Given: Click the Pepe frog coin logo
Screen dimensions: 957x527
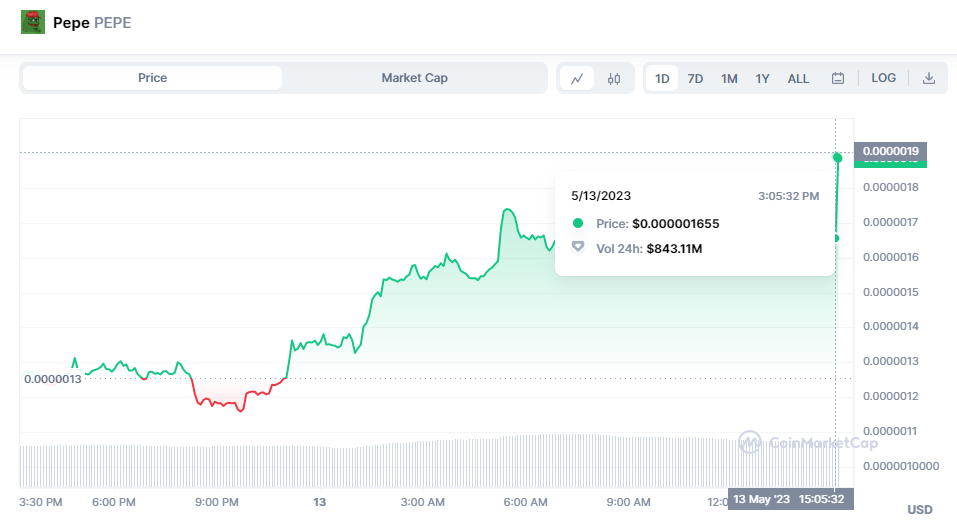Looking at the screenshot, I should (33, 22).
